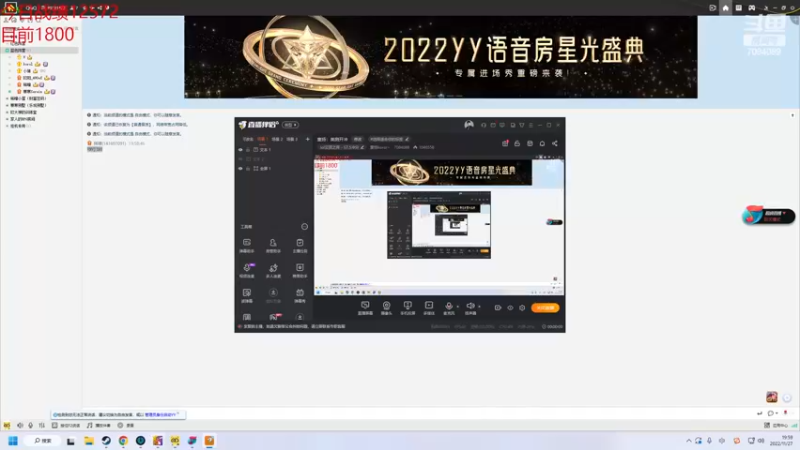
Task: Open the speaker options arrow
Action: coord(480,307)
